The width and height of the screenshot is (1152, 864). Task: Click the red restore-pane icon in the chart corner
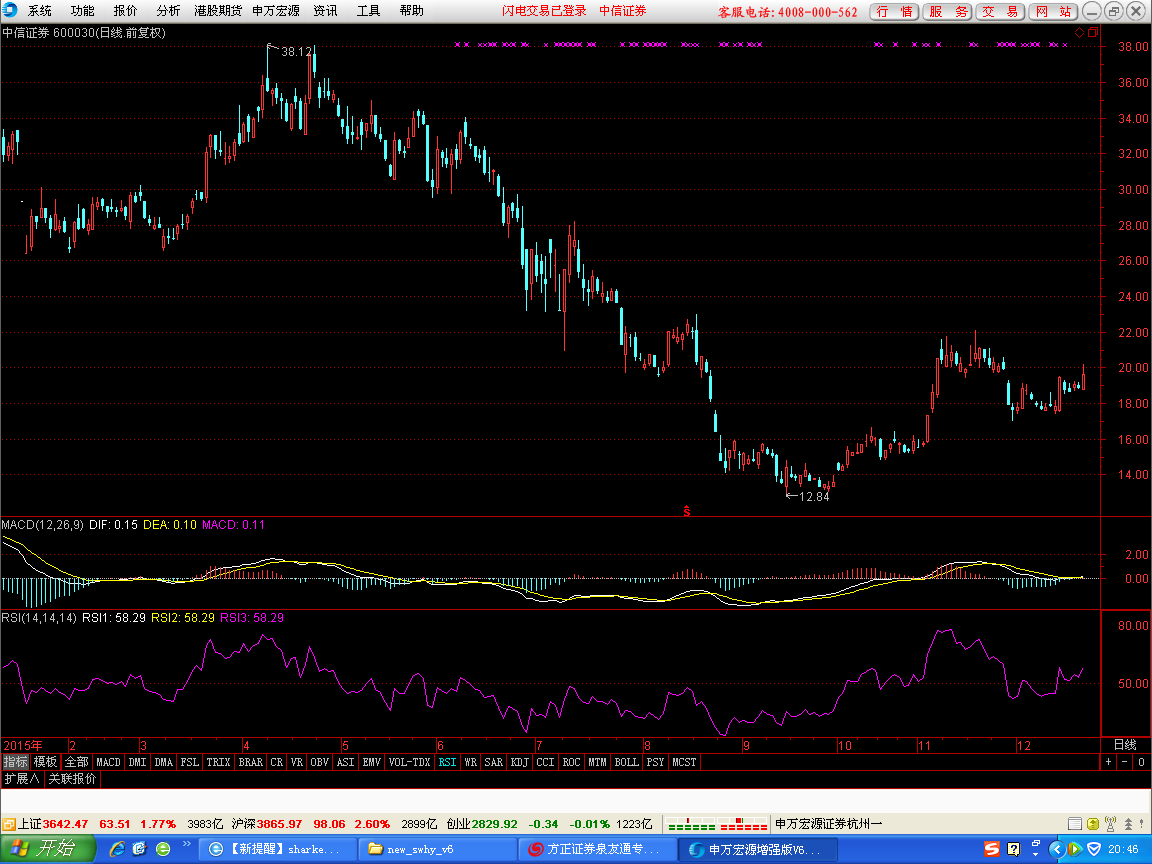pyautogui.click(x=1093, y=32)
